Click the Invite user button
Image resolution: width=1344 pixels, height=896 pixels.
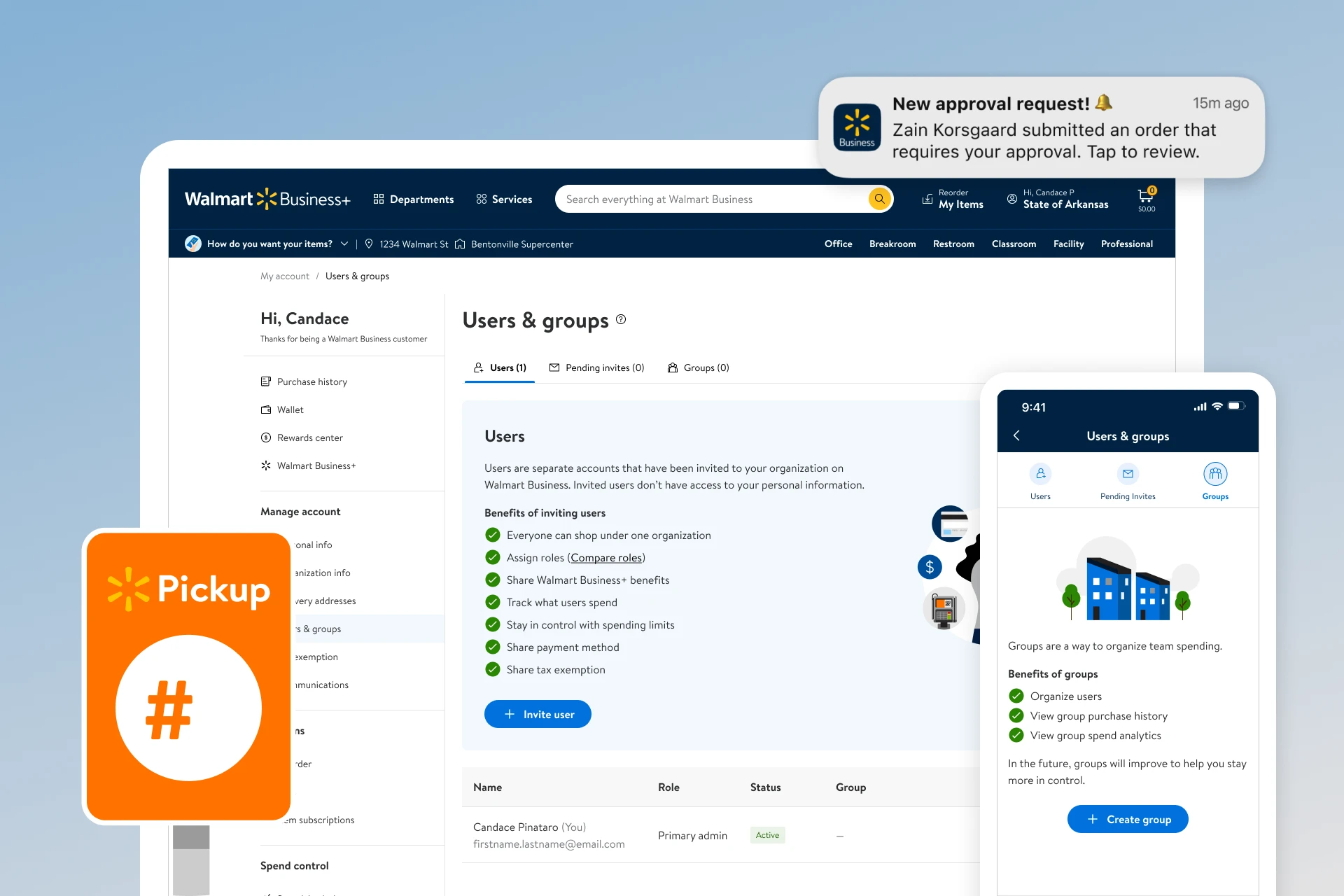tap(538, 714)
